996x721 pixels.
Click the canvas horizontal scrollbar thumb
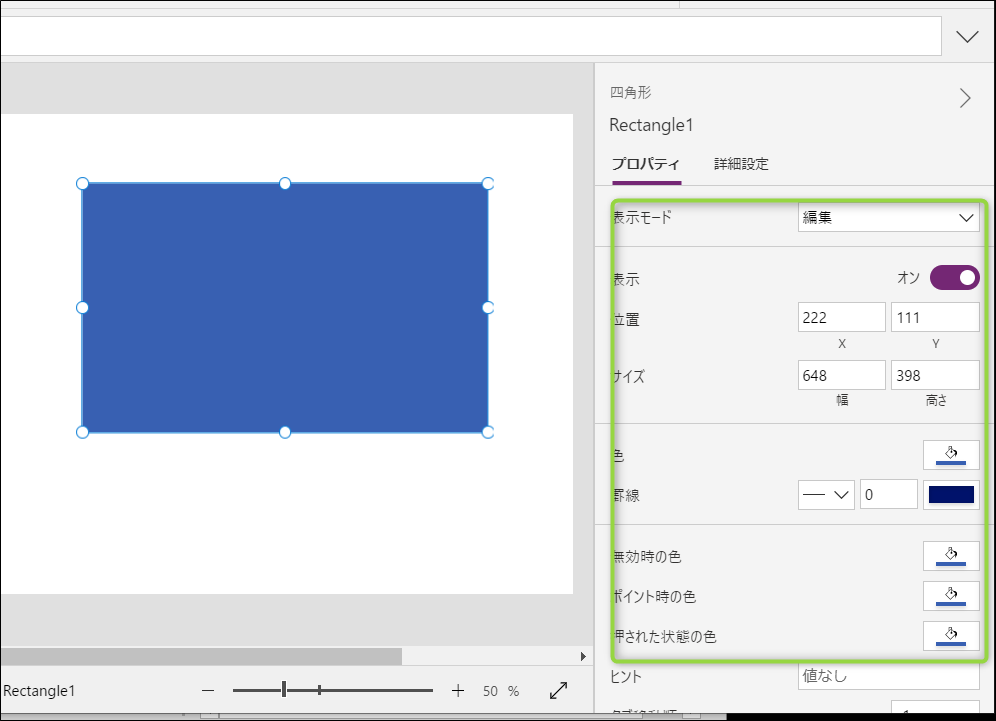(x=201, y=656)
